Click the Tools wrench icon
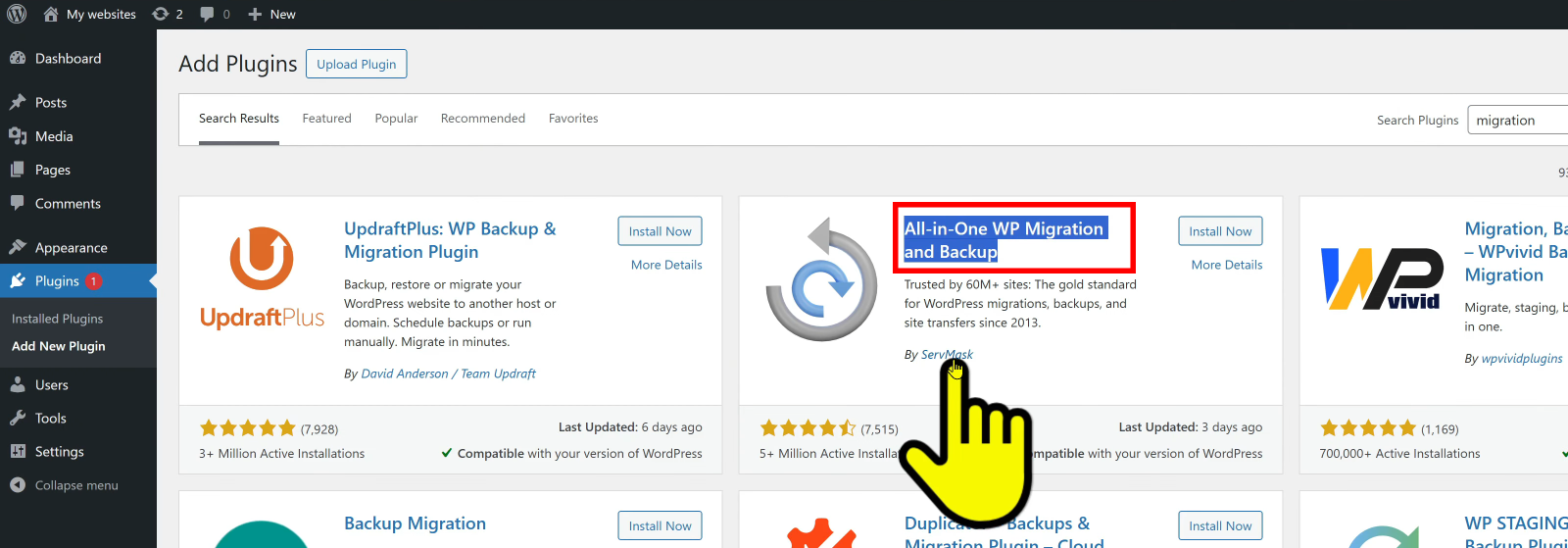This screenshot has width=1568, height=548. pyautogui.click(x=18, y=418)
